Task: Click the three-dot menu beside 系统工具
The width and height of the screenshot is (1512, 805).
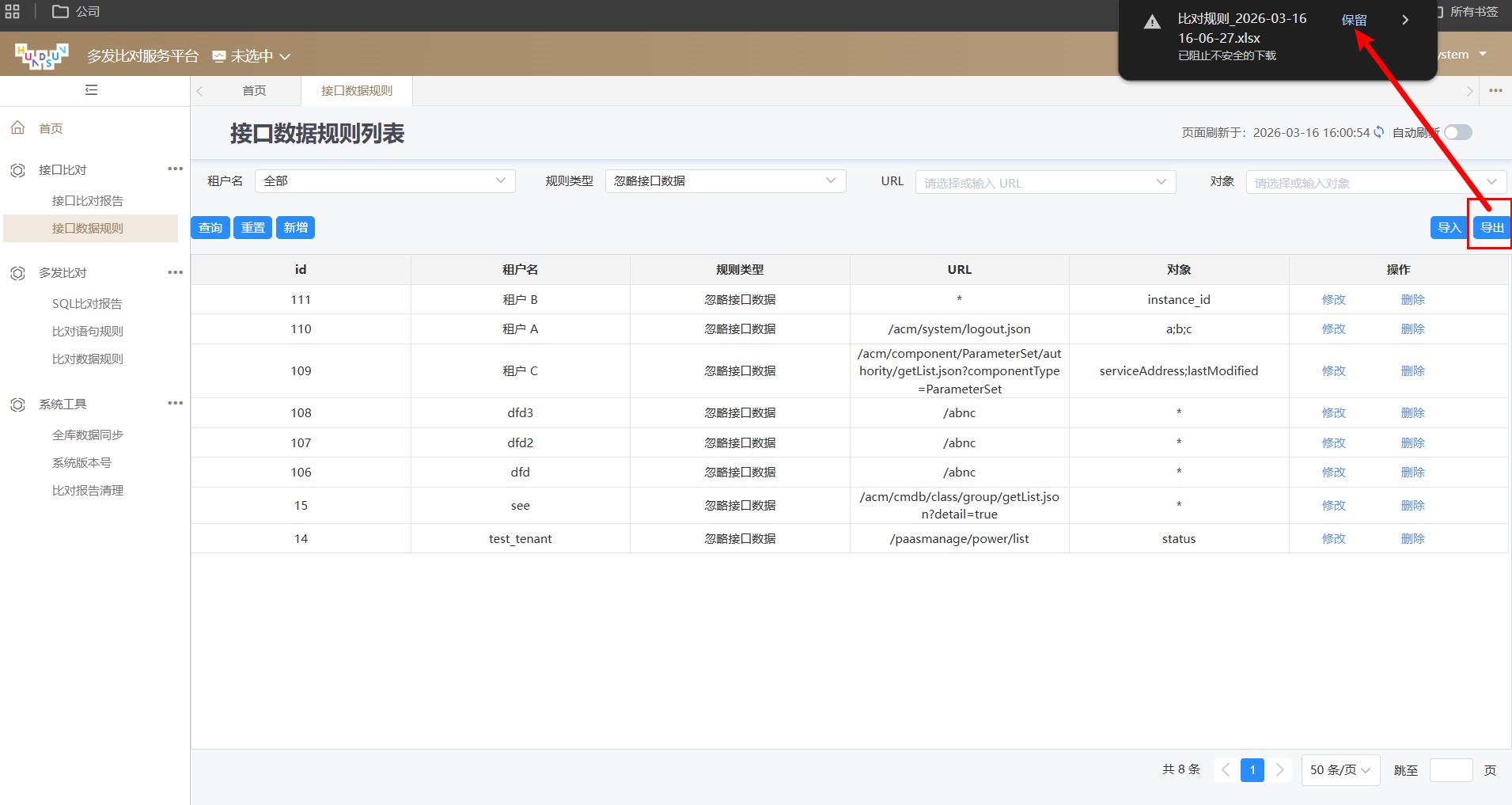Action: tap(175, 404)
